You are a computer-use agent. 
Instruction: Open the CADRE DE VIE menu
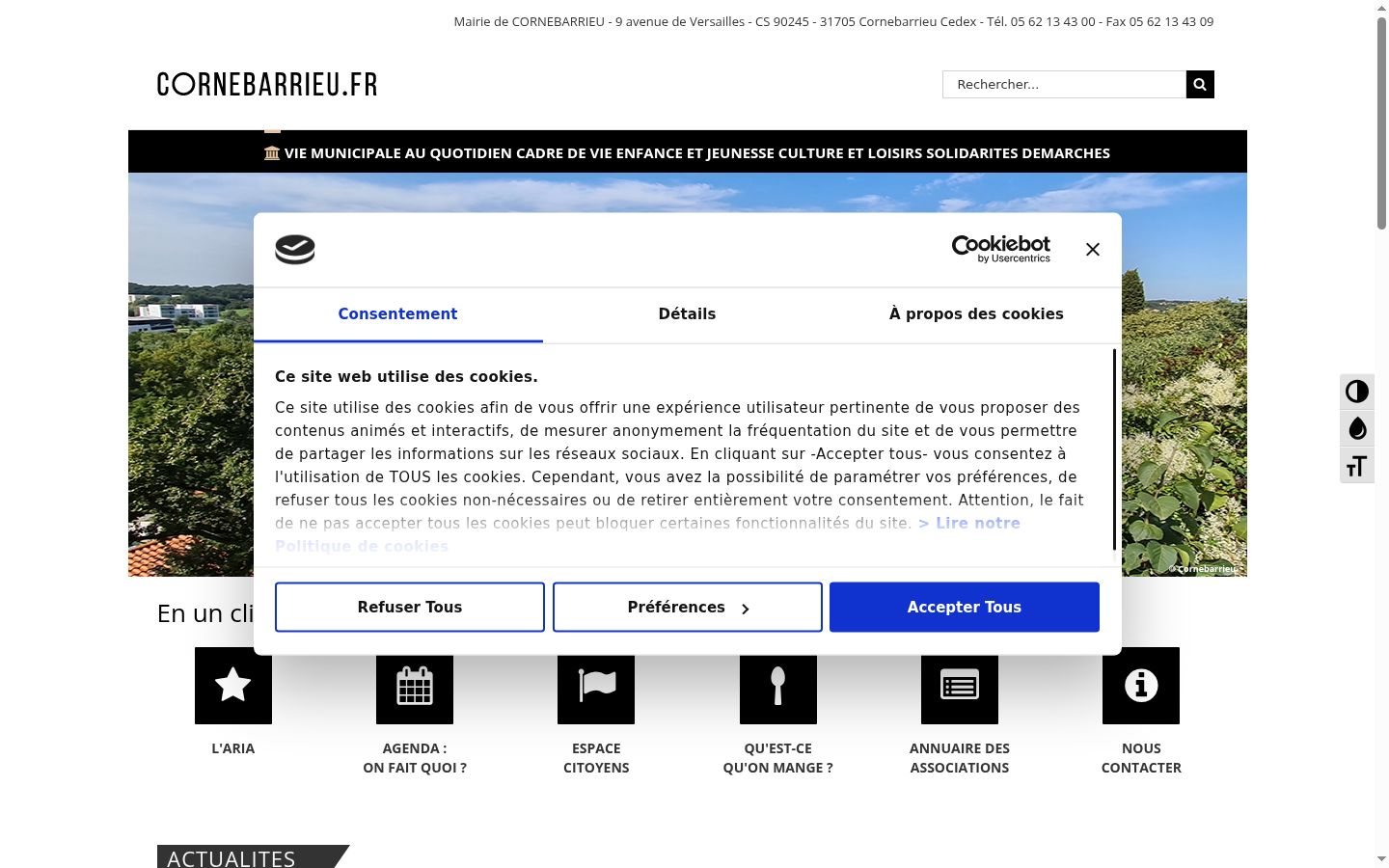pos(564,153)
